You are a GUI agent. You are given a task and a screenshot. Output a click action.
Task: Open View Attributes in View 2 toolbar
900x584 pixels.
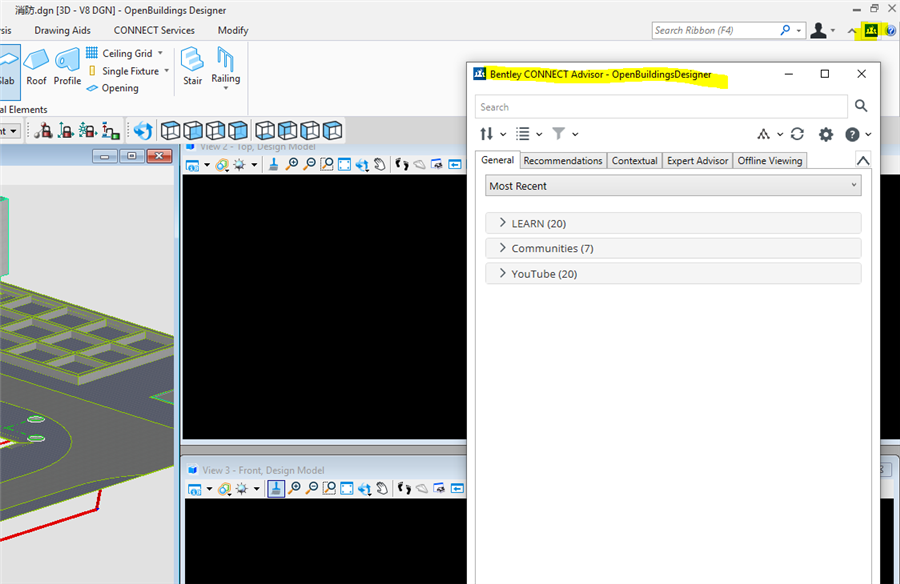[x=193, y=165]
